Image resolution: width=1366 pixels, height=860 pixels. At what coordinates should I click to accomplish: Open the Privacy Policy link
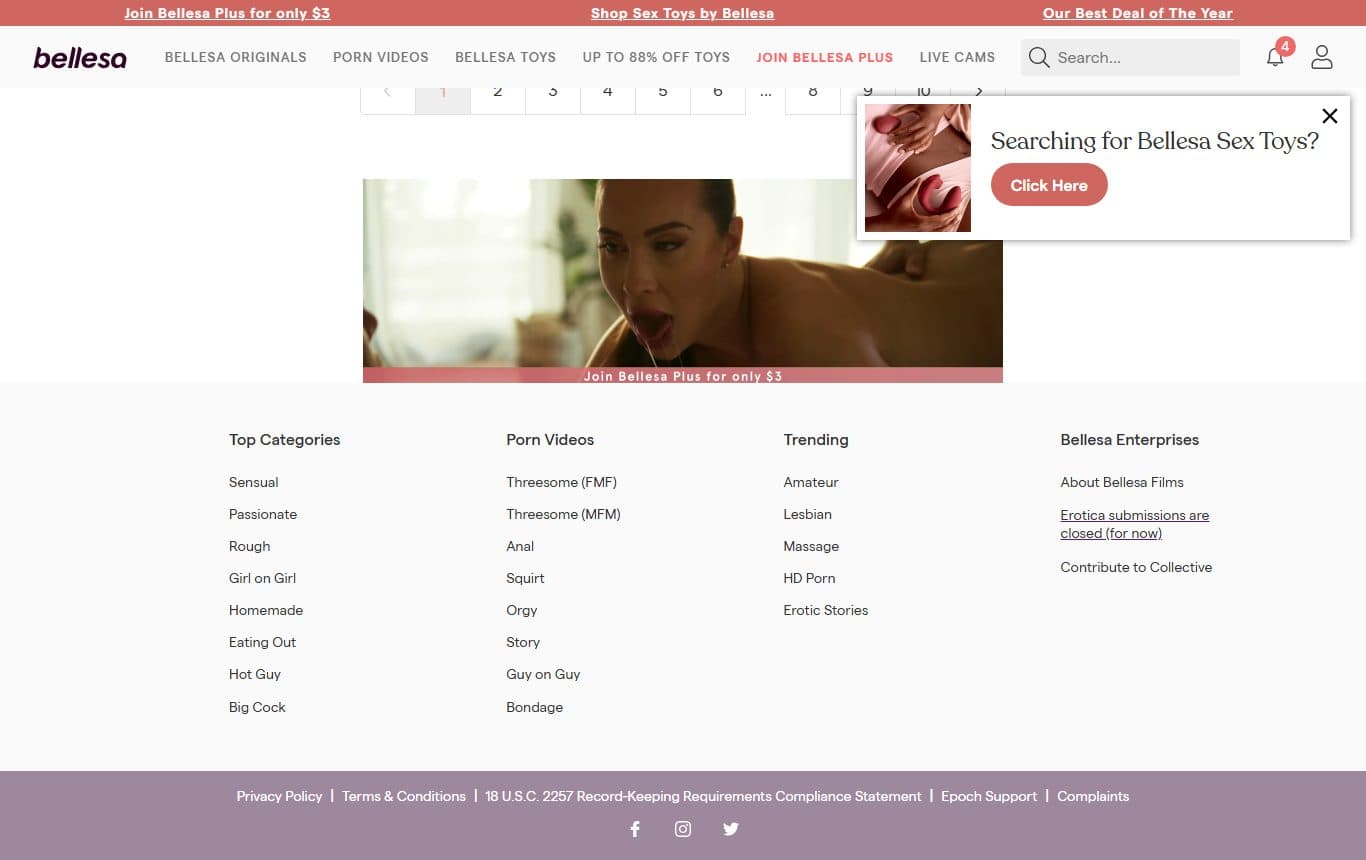coord(279,796)
